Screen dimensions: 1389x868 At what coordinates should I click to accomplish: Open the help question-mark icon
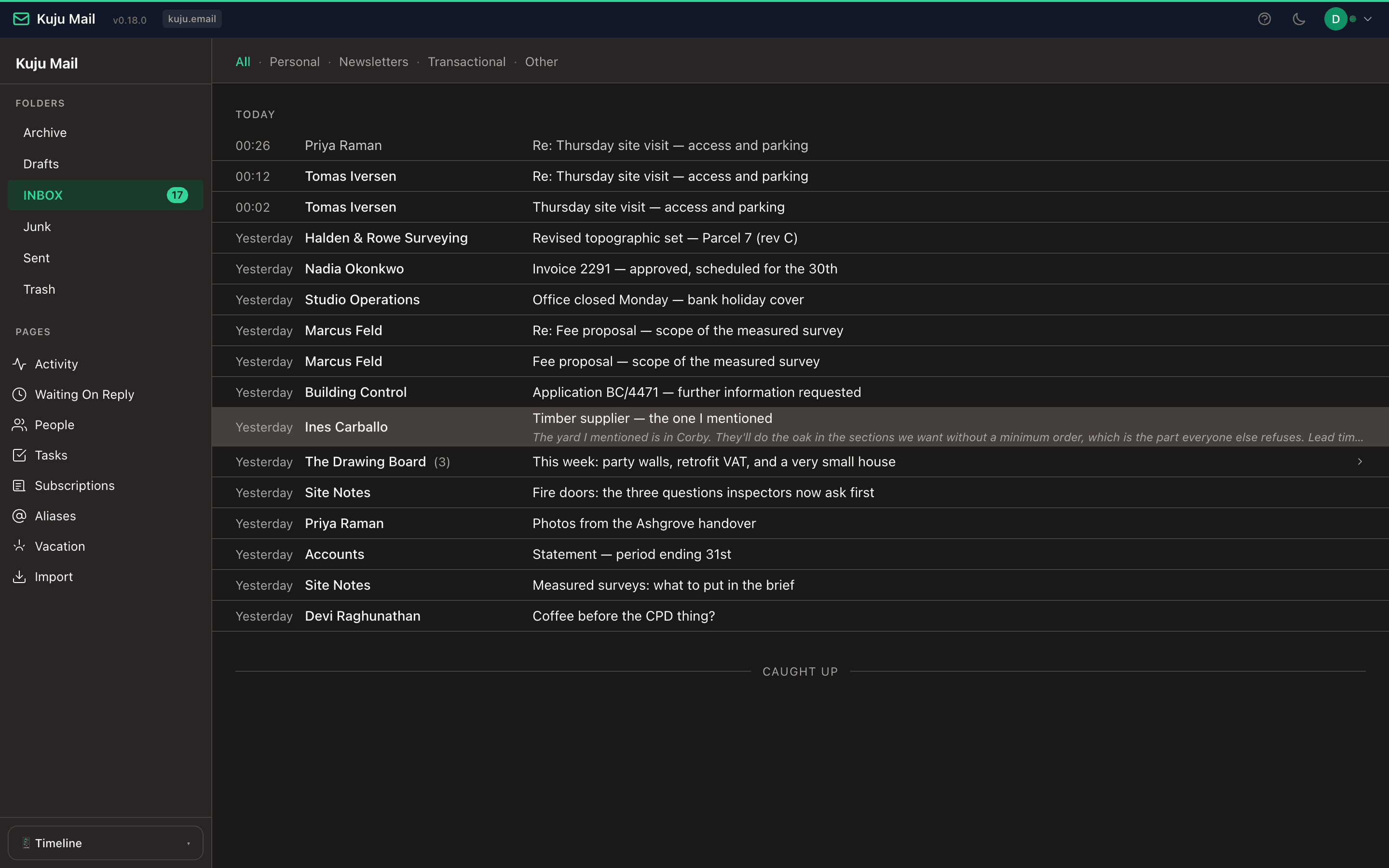1265,19
